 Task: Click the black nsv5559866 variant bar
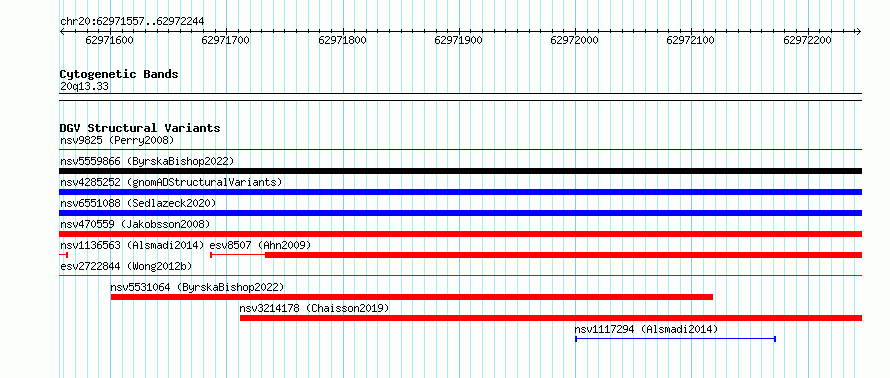click(460, 171)
